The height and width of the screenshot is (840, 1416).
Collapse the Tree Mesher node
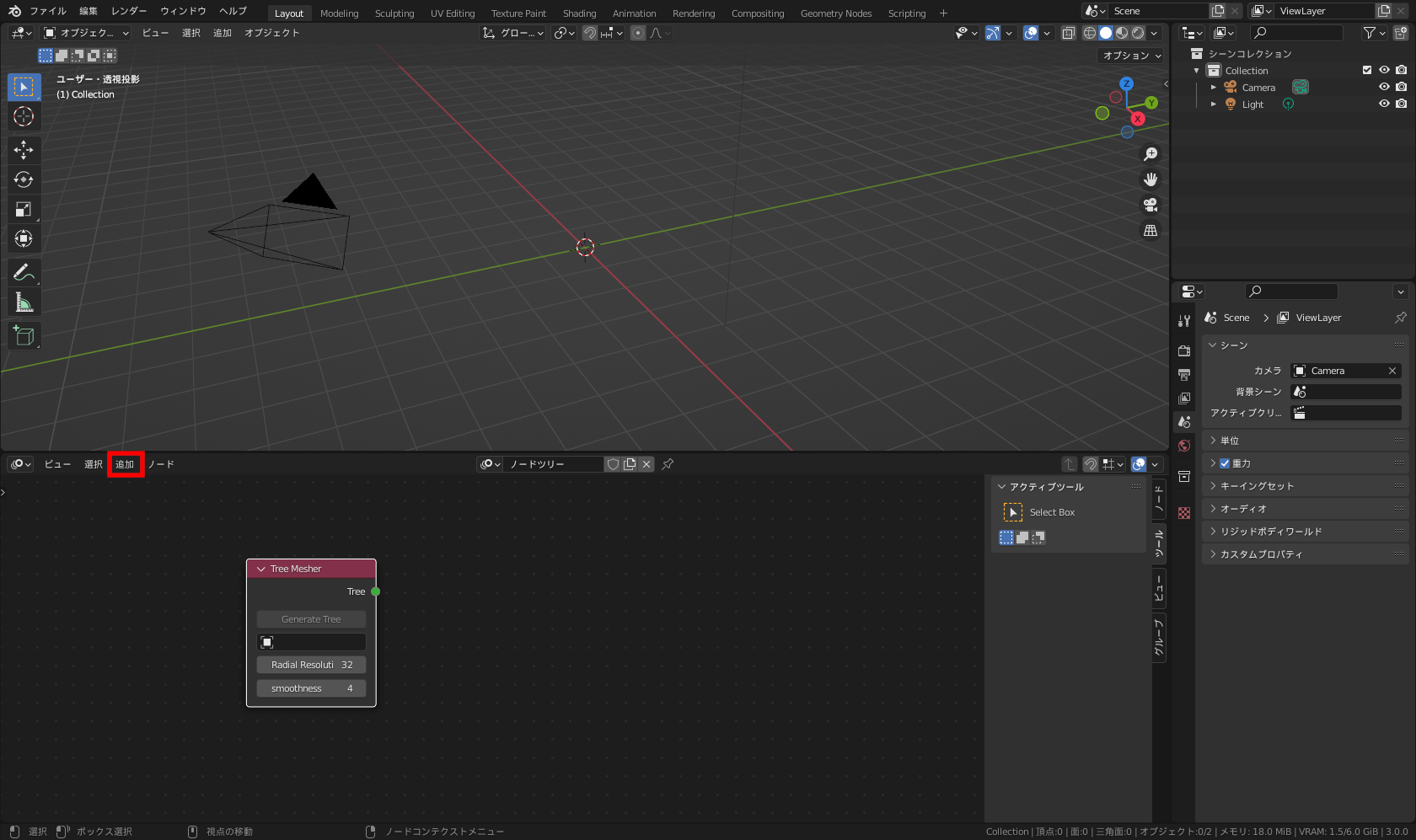tap(261, 569)
